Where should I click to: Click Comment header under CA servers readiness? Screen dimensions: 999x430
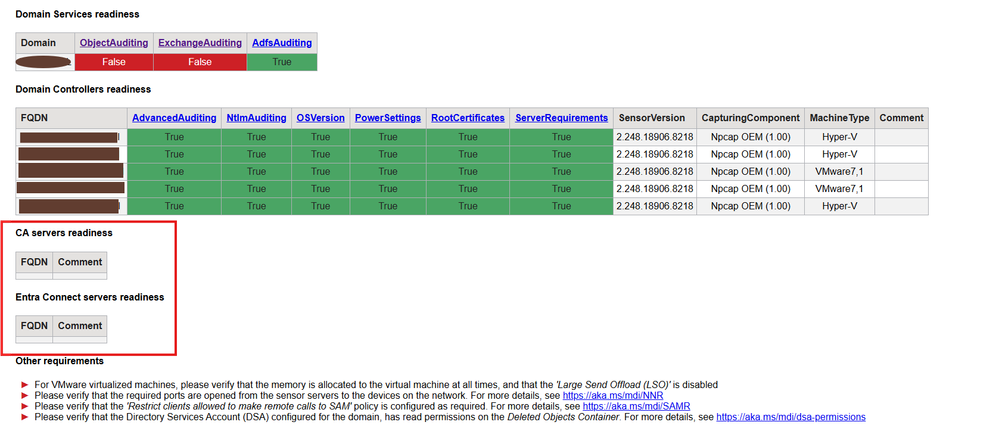point(80,262)
